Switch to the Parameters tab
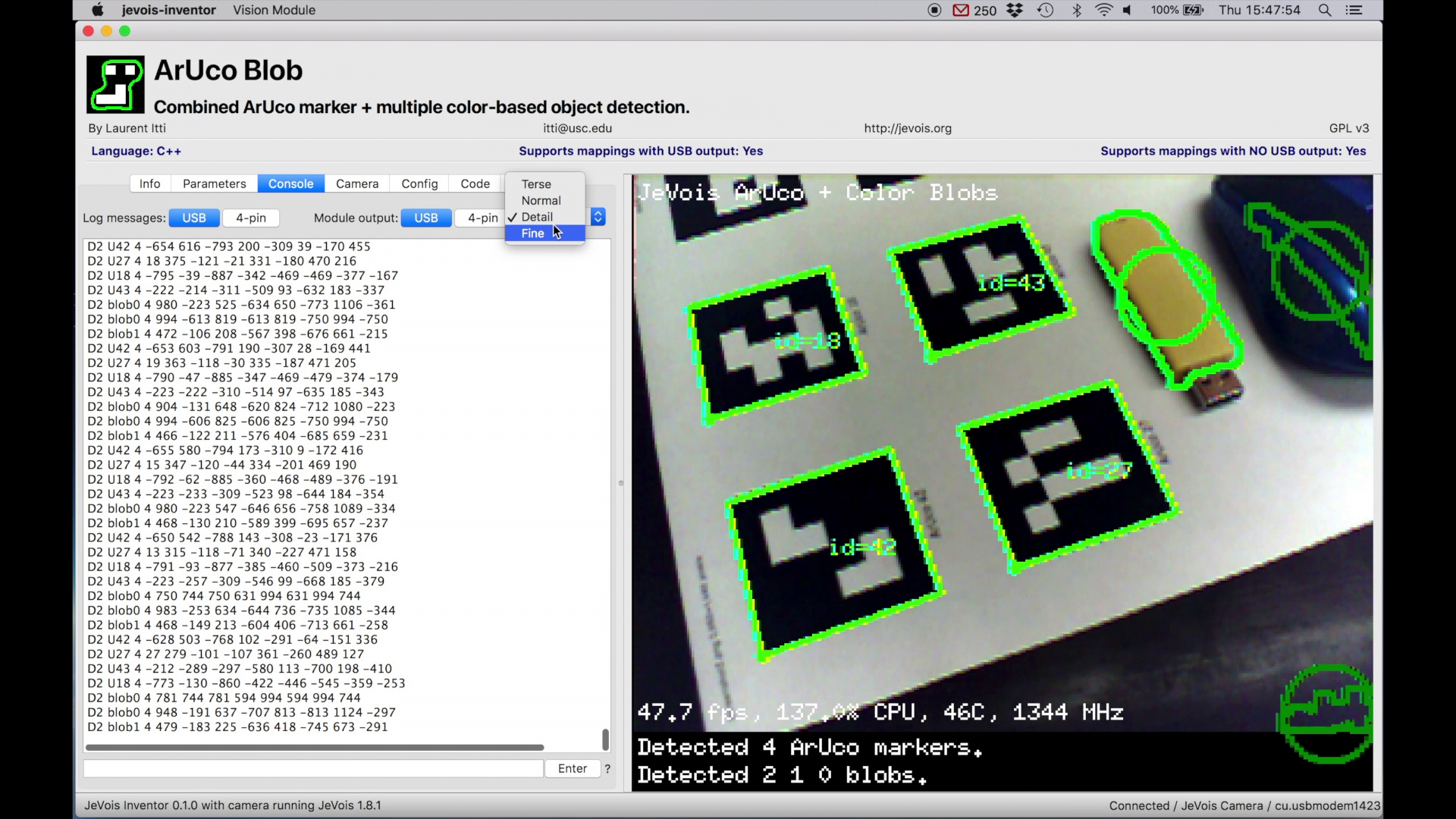This screenshot has width=1456, height=819. pyautogui.click(x=215, y=184)
